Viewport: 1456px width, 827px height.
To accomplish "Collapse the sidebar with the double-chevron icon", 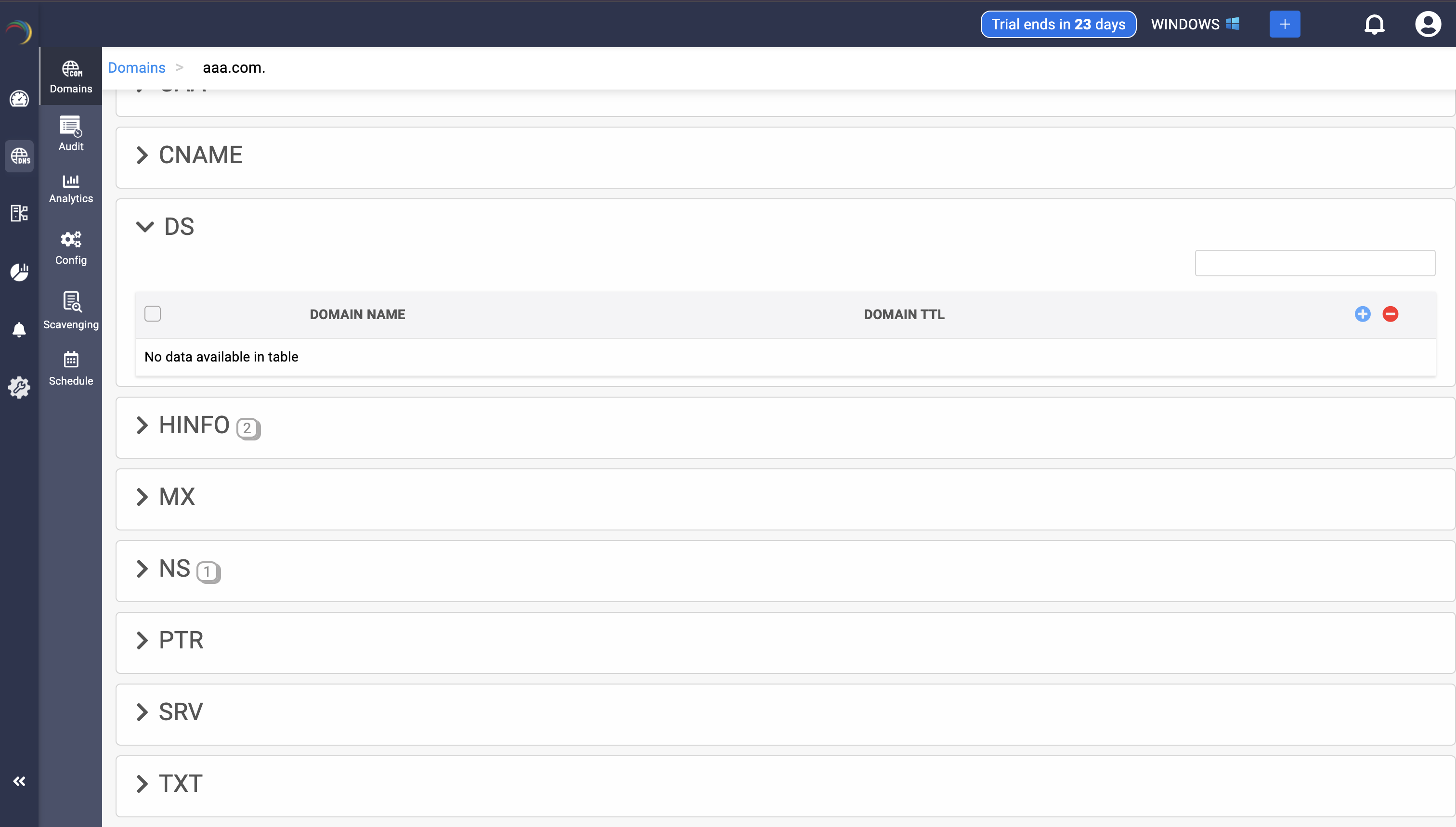I will [x=19, y=781].
